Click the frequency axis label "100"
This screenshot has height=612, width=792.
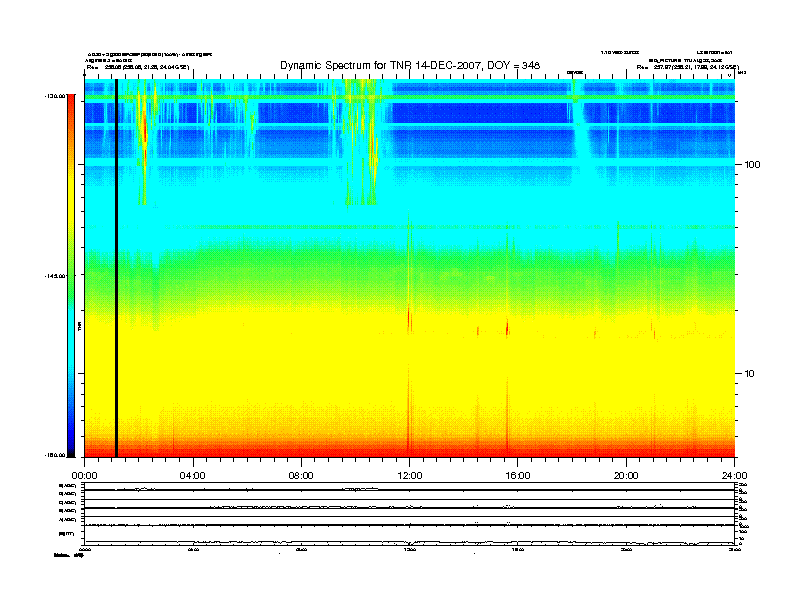point(752,165)
